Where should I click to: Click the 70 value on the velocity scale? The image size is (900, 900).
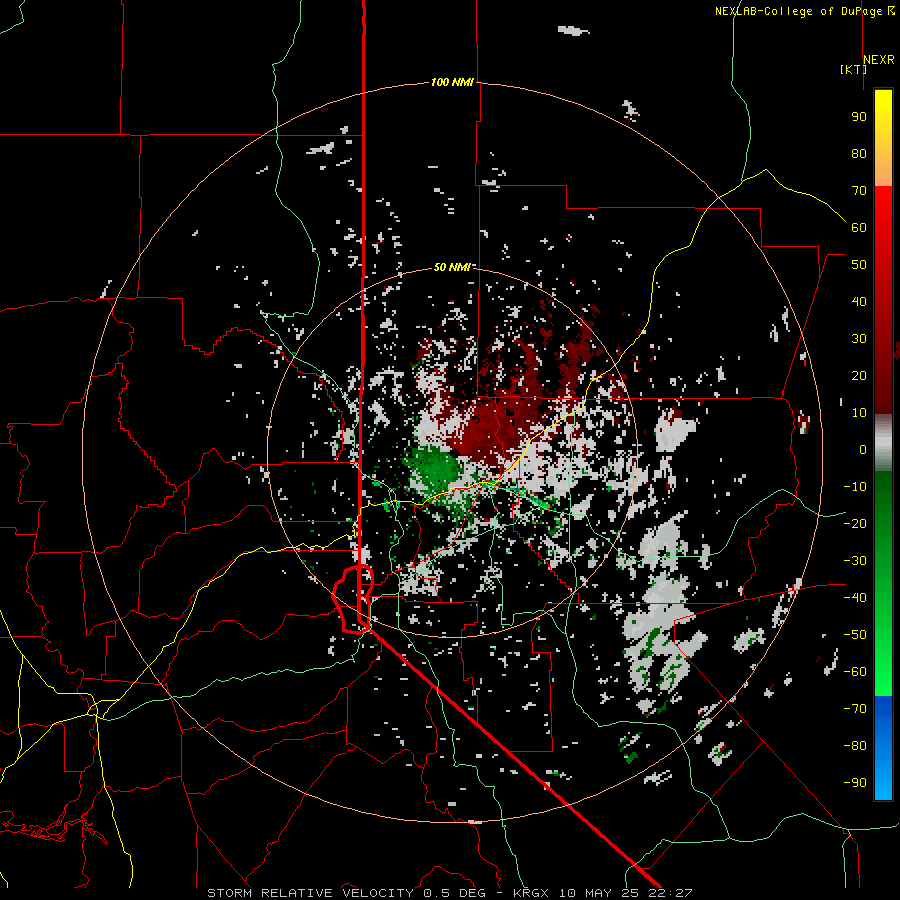[x=859, y=191]
